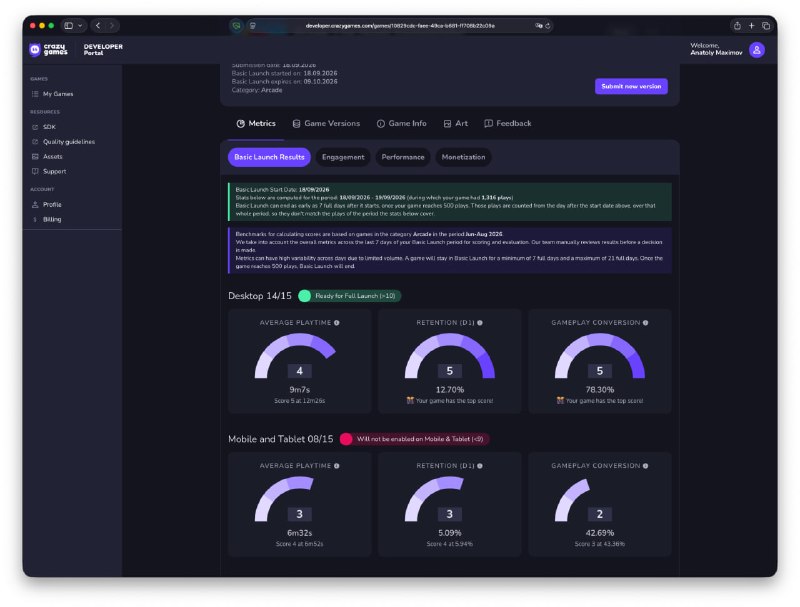Click info icon next to Desktop Average Playtime

pos(337,322)
